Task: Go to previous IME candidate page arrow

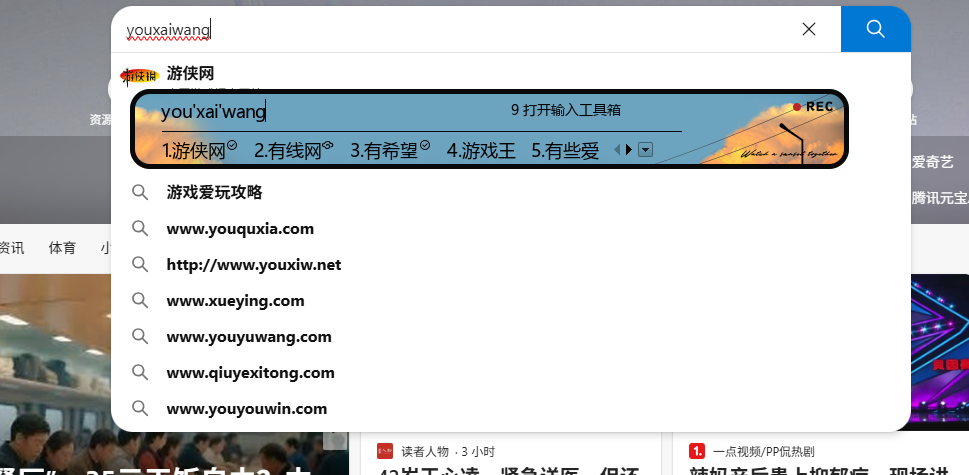Action: [617, 149]
